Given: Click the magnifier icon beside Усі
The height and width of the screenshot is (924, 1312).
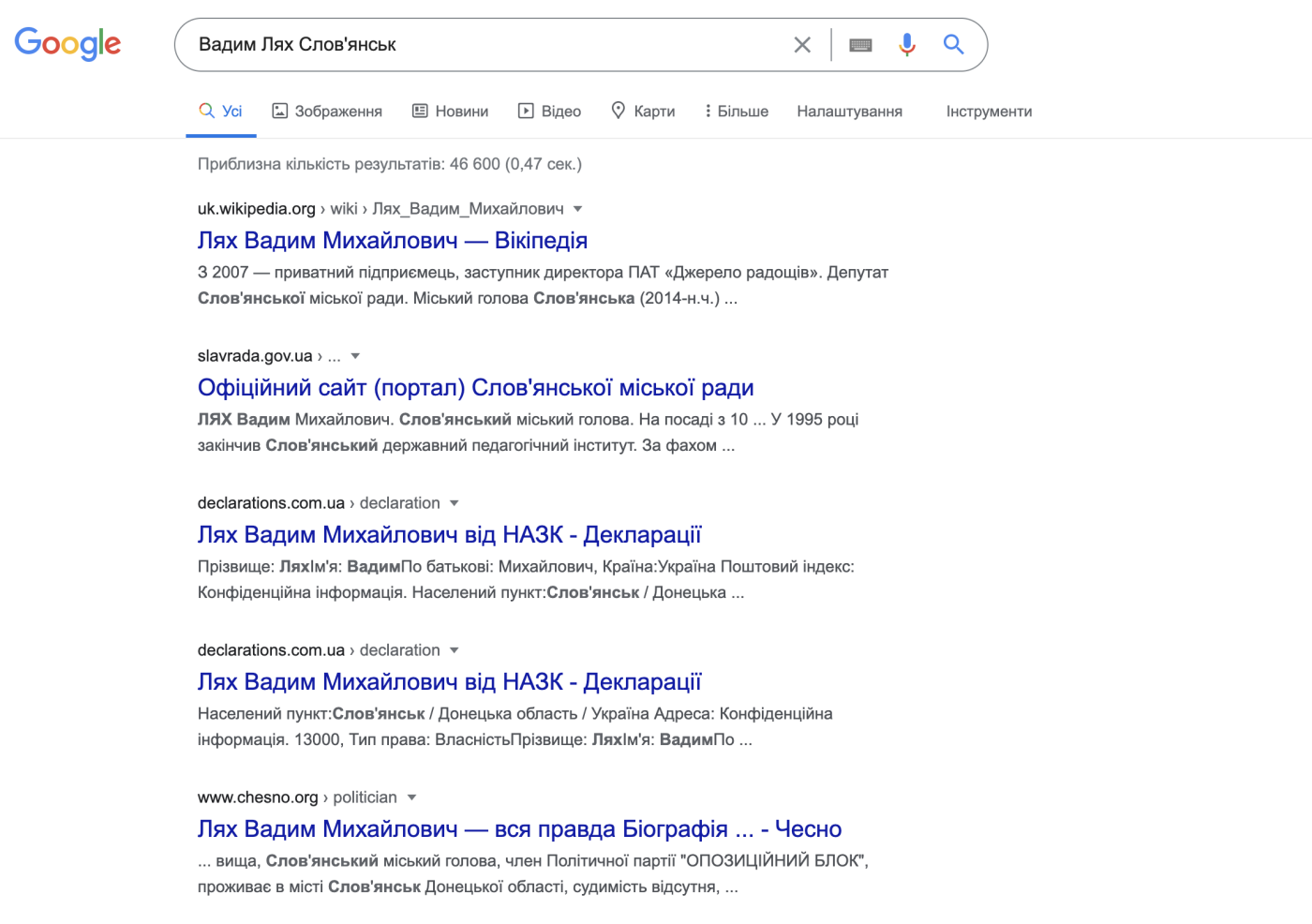Looking at the screenshot, I should click(x=206, y=111).
